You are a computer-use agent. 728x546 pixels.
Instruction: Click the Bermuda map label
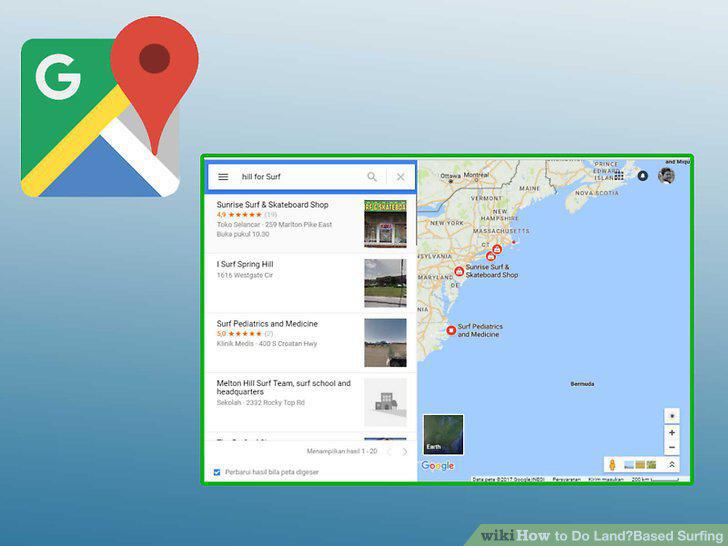[582, 384]
